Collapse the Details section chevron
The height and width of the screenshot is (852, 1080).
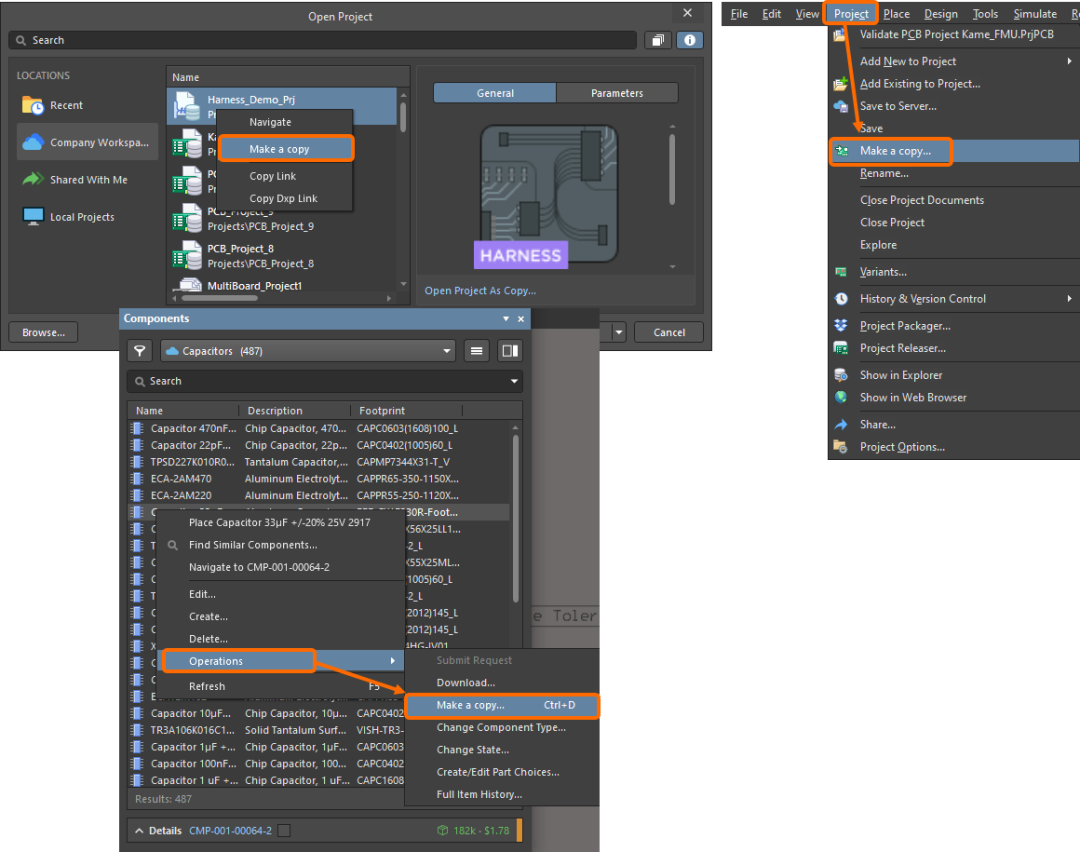pyautogui.click(x=139, y=831)
